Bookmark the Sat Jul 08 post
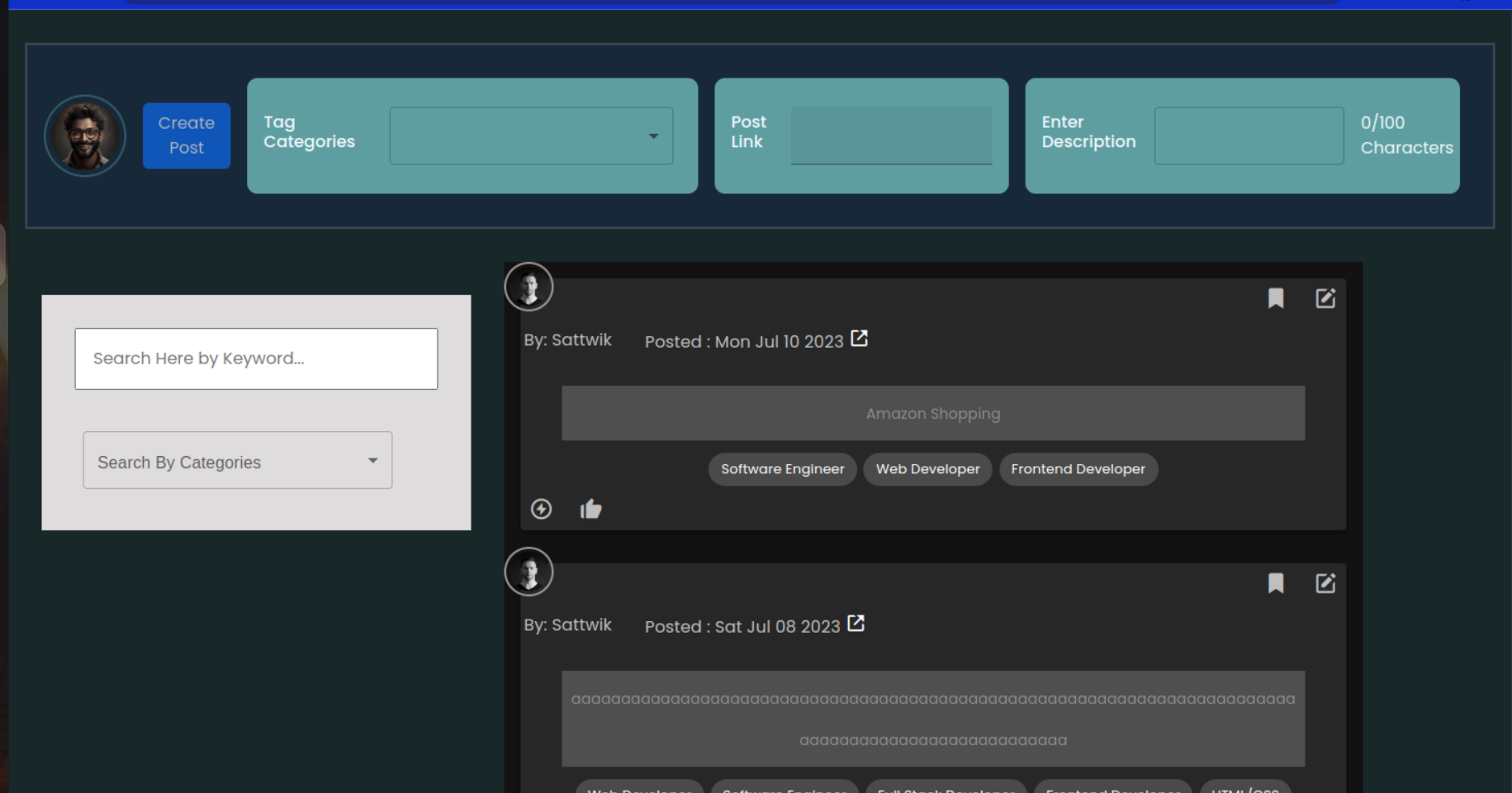This screenshot has height=793, width=1512. click(1276, 583)
